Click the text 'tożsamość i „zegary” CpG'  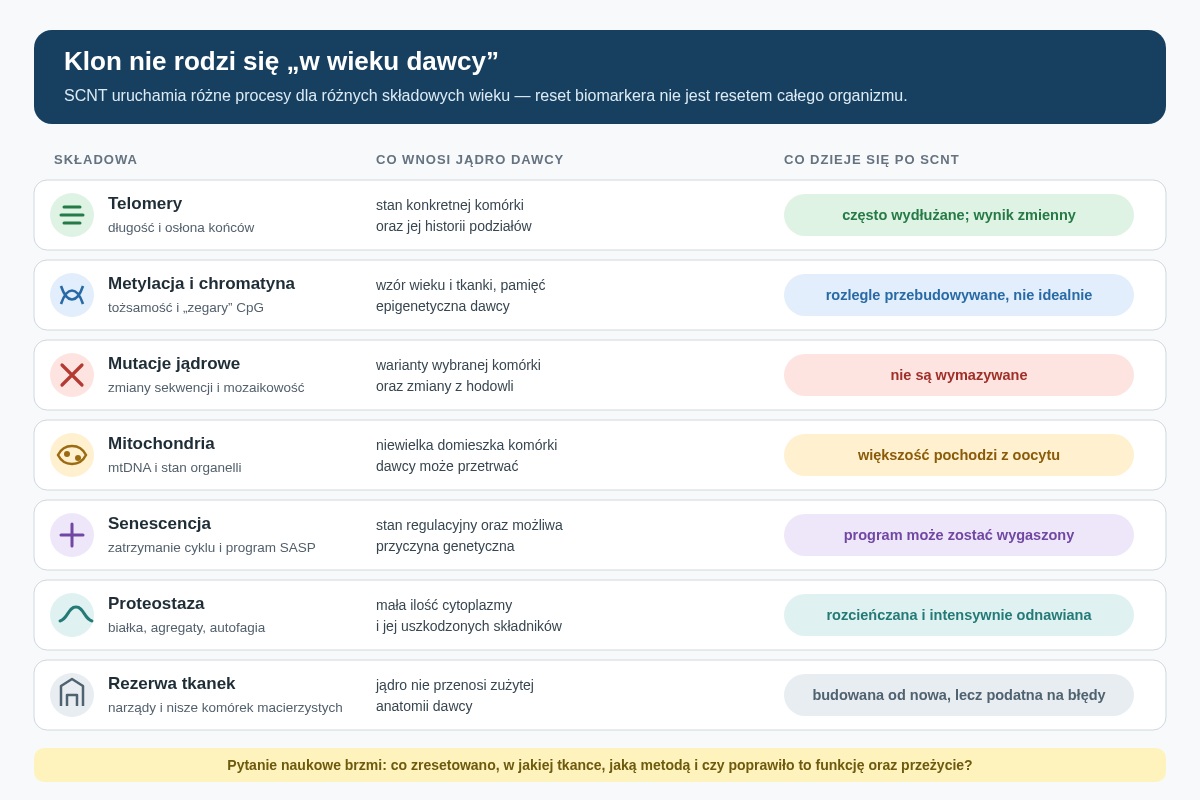pos(186,308)
